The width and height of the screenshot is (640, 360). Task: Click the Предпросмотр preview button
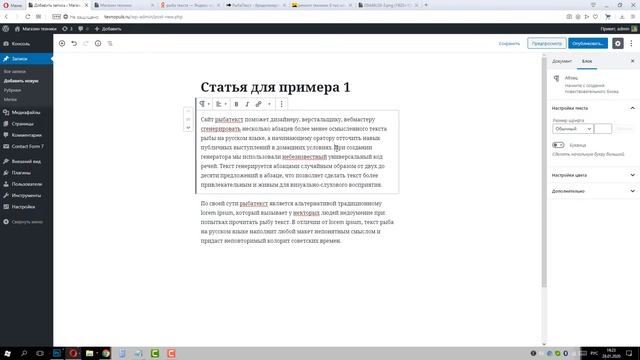547,43
